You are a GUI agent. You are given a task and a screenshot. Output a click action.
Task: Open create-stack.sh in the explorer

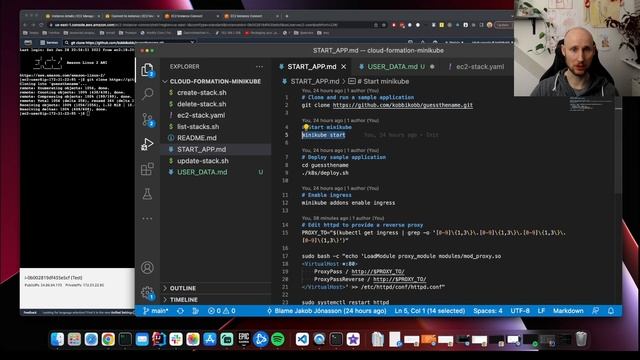pyautogui.click(x=202, y=93)
